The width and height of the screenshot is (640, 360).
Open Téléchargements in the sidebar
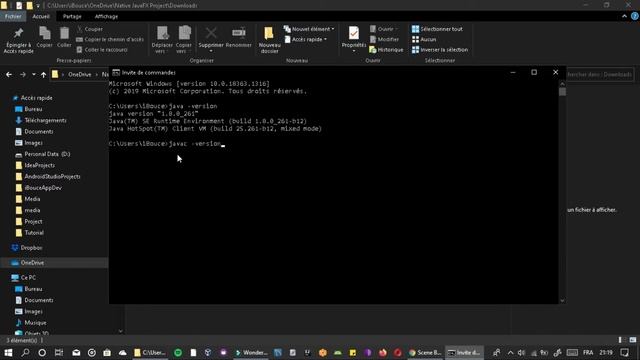point(45,120)
